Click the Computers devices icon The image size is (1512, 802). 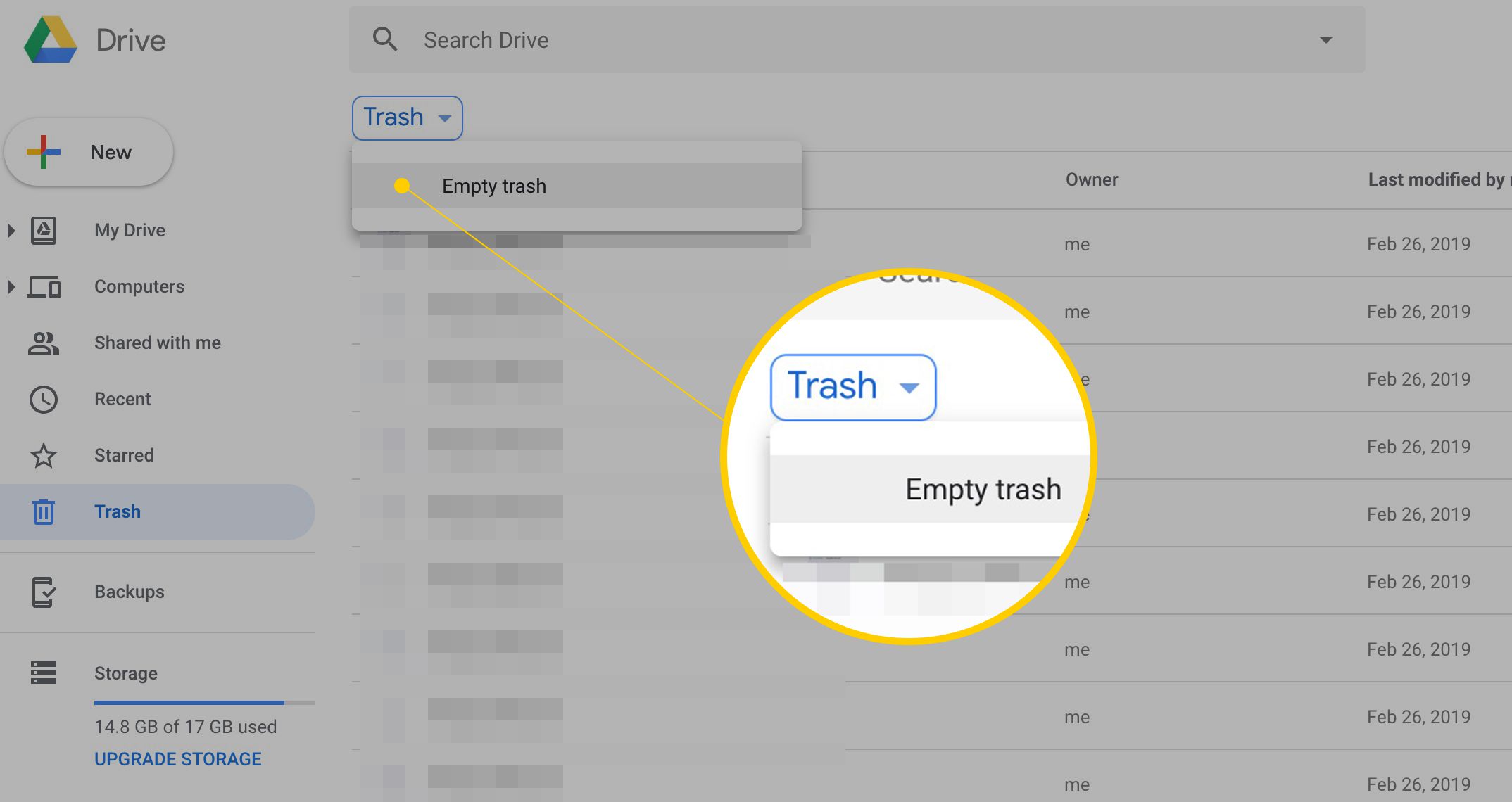pos(44,286)
